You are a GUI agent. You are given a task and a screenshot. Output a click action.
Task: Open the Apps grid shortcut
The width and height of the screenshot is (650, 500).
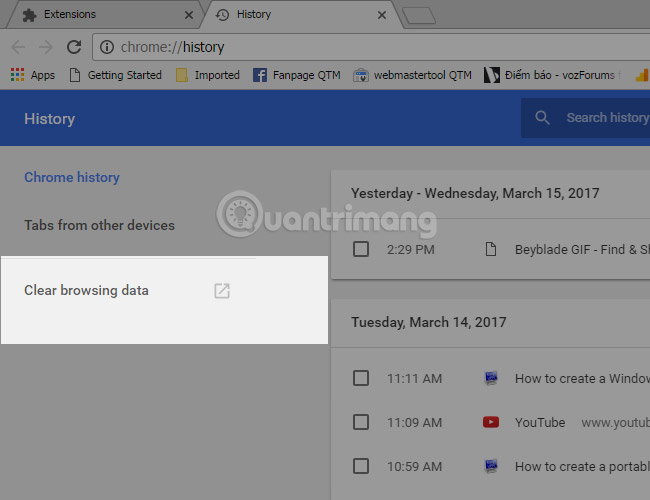tap(33, 75)
